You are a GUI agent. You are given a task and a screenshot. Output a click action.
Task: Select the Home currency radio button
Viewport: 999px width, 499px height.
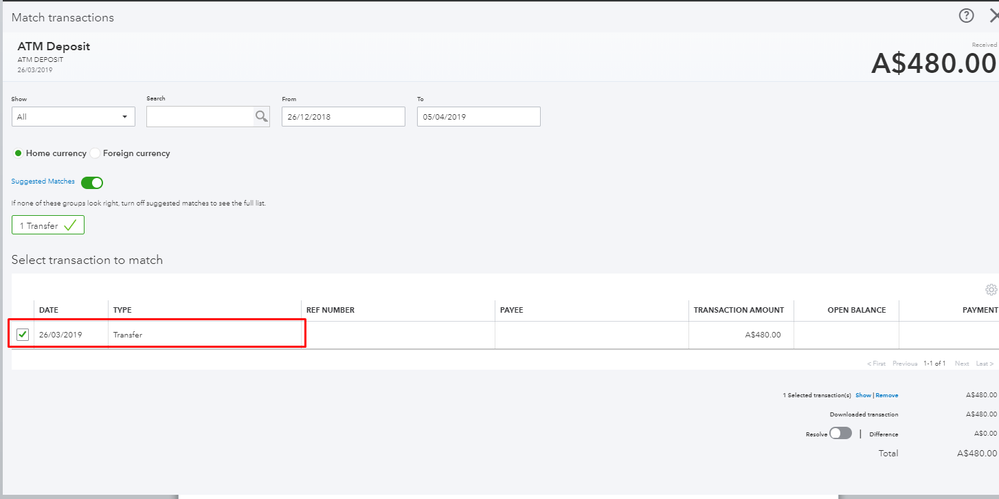coord(18,154)
